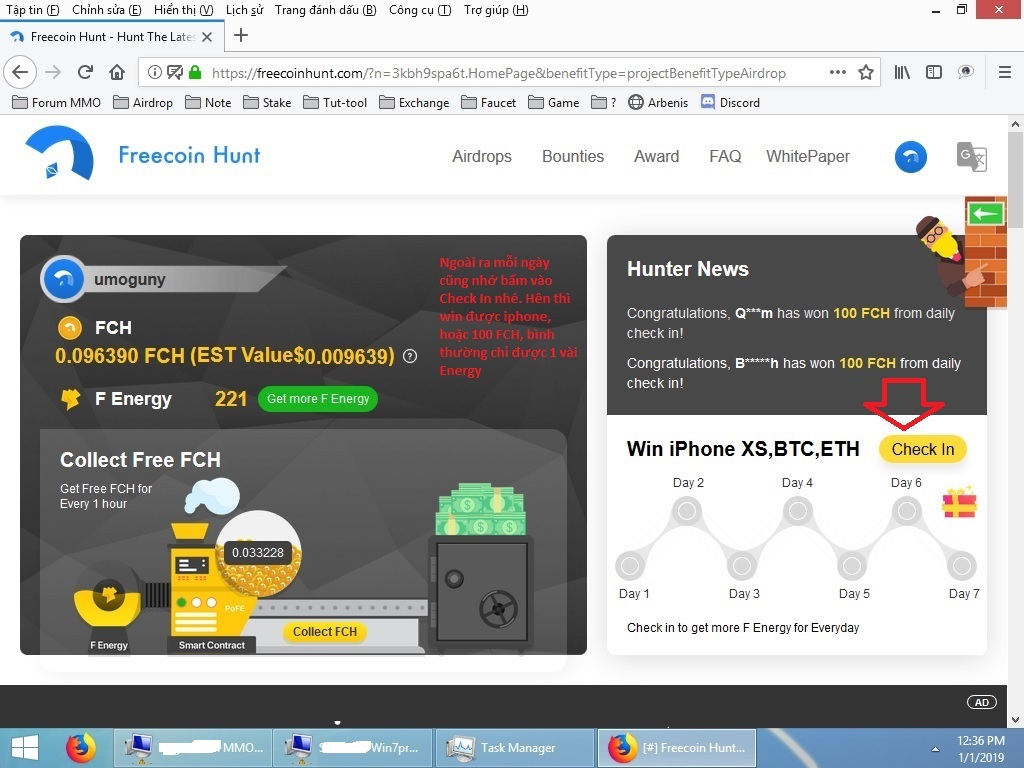Screen dimensions: 1024x768
Task: Click Get more F Energy button
Action: 318,398
